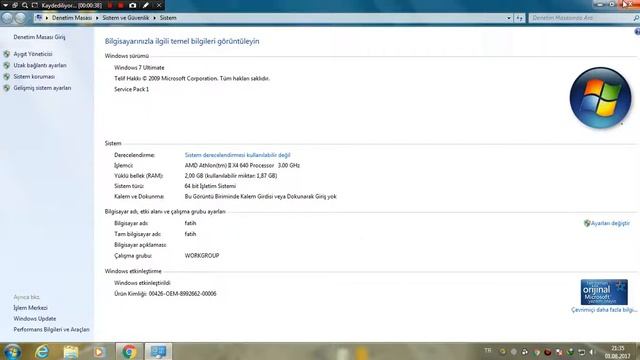Open Aygıt Yöneticisi

pyautogui.click(x=33, y=54)
